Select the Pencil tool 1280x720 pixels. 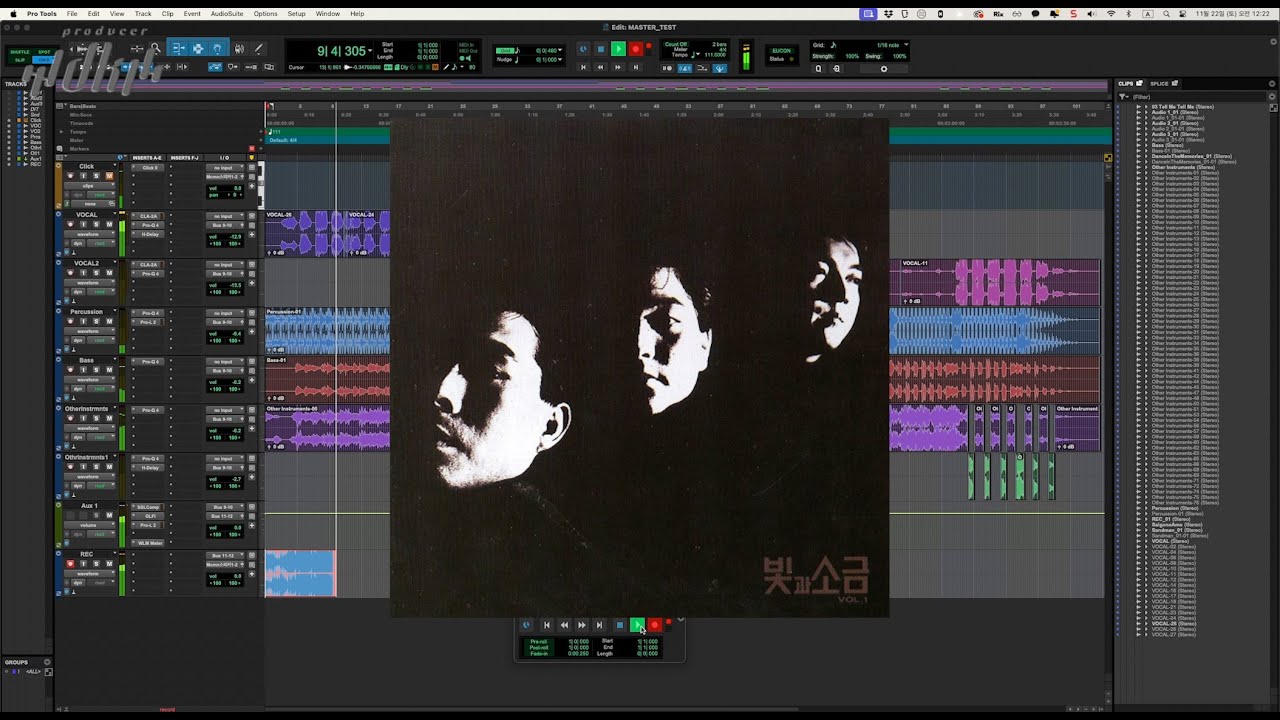(x=258, y=48)
